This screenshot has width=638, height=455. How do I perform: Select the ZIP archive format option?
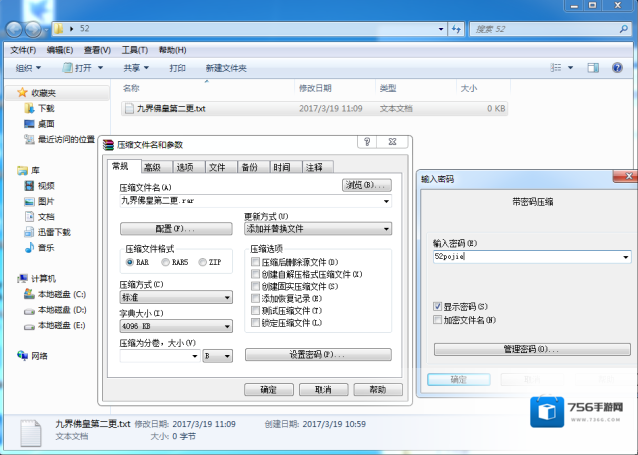(x=203, y=262)
